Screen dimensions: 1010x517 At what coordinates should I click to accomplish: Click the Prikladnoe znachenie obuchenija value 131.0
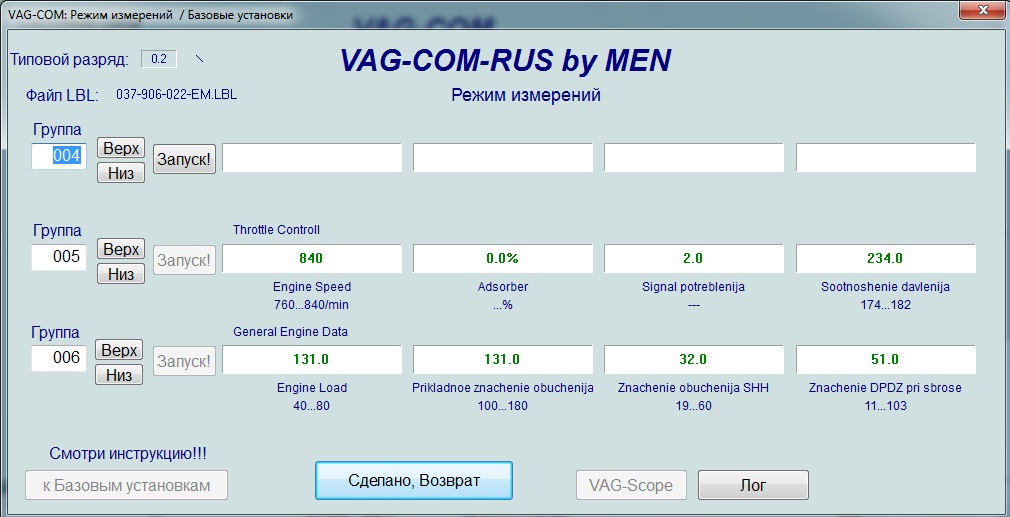502,359
